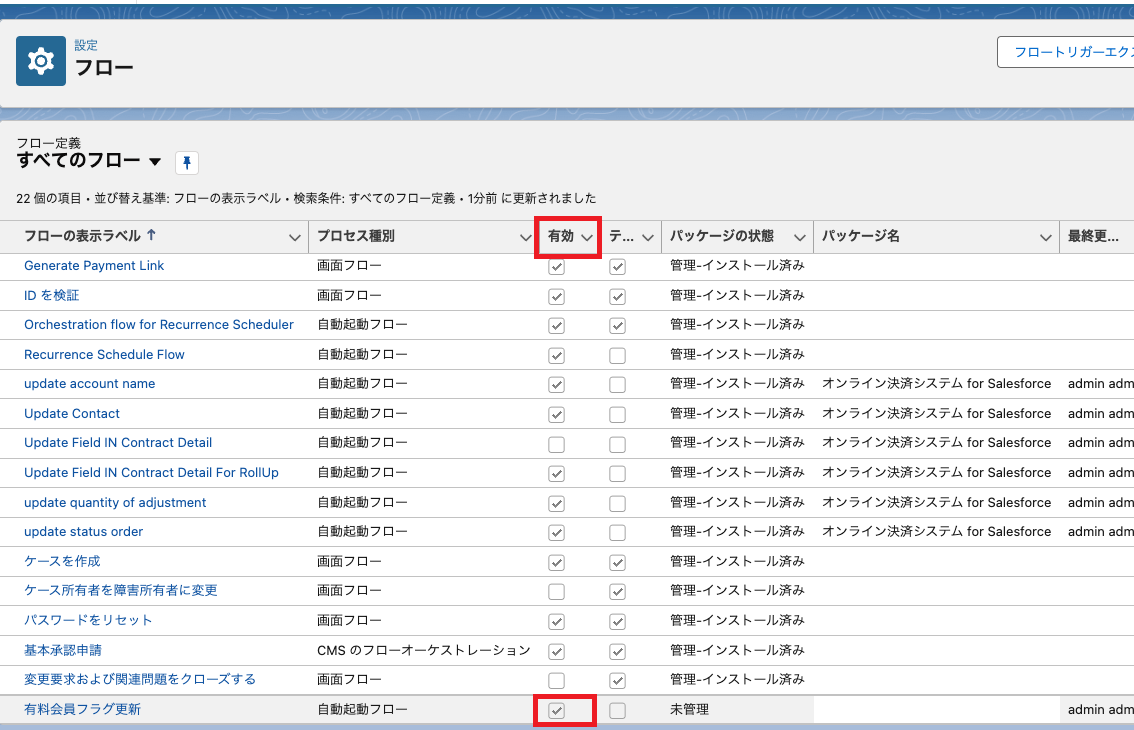Open 変更要求および関連問題をクローズする flow

click(x=140, y=679)
